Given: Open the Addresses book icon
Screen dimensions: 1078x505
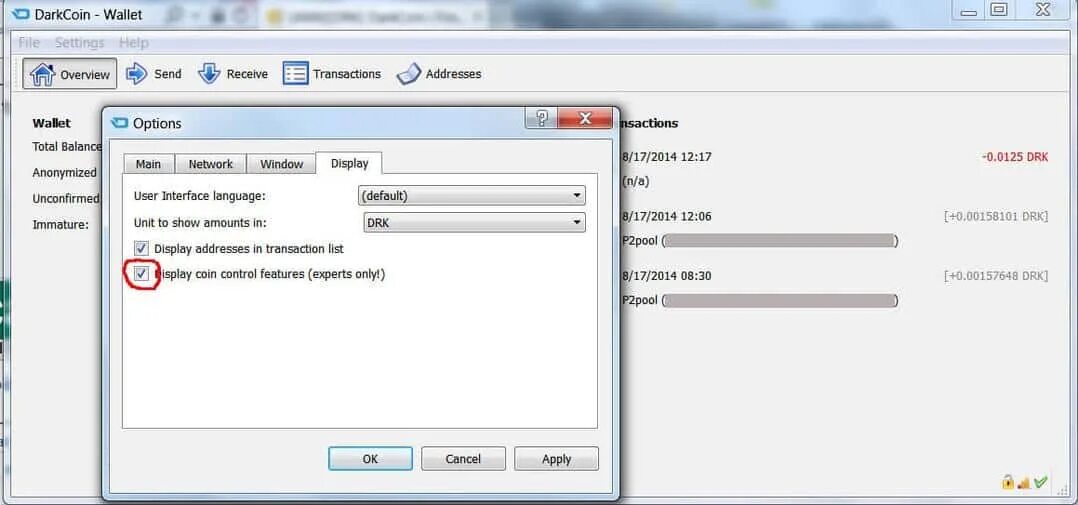Looking at the screenshot, I should click(408, 74).
